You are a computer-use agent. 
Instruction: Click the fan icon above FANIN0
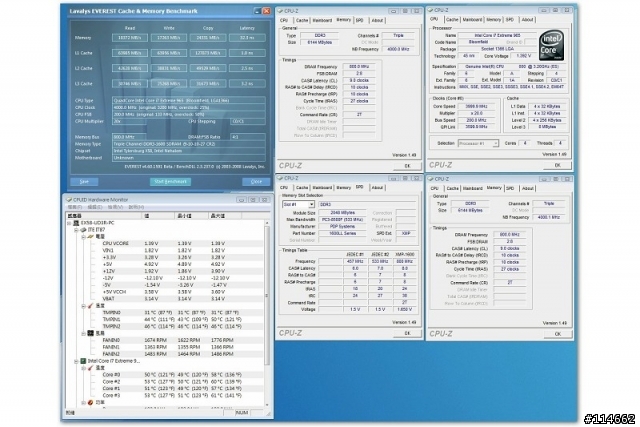pyautogui.click(x=91, y=334)
